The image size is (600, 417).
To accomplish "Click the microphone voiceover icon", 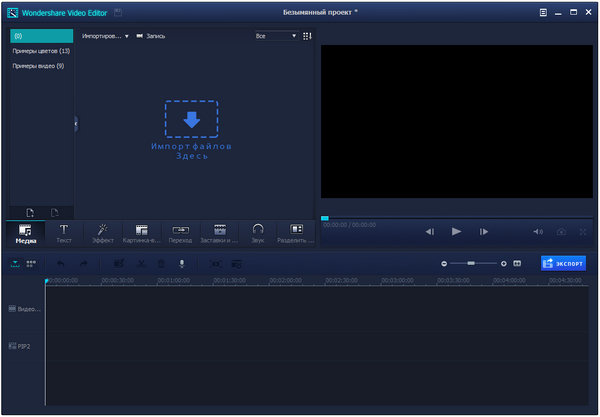I will pos(182,263).
